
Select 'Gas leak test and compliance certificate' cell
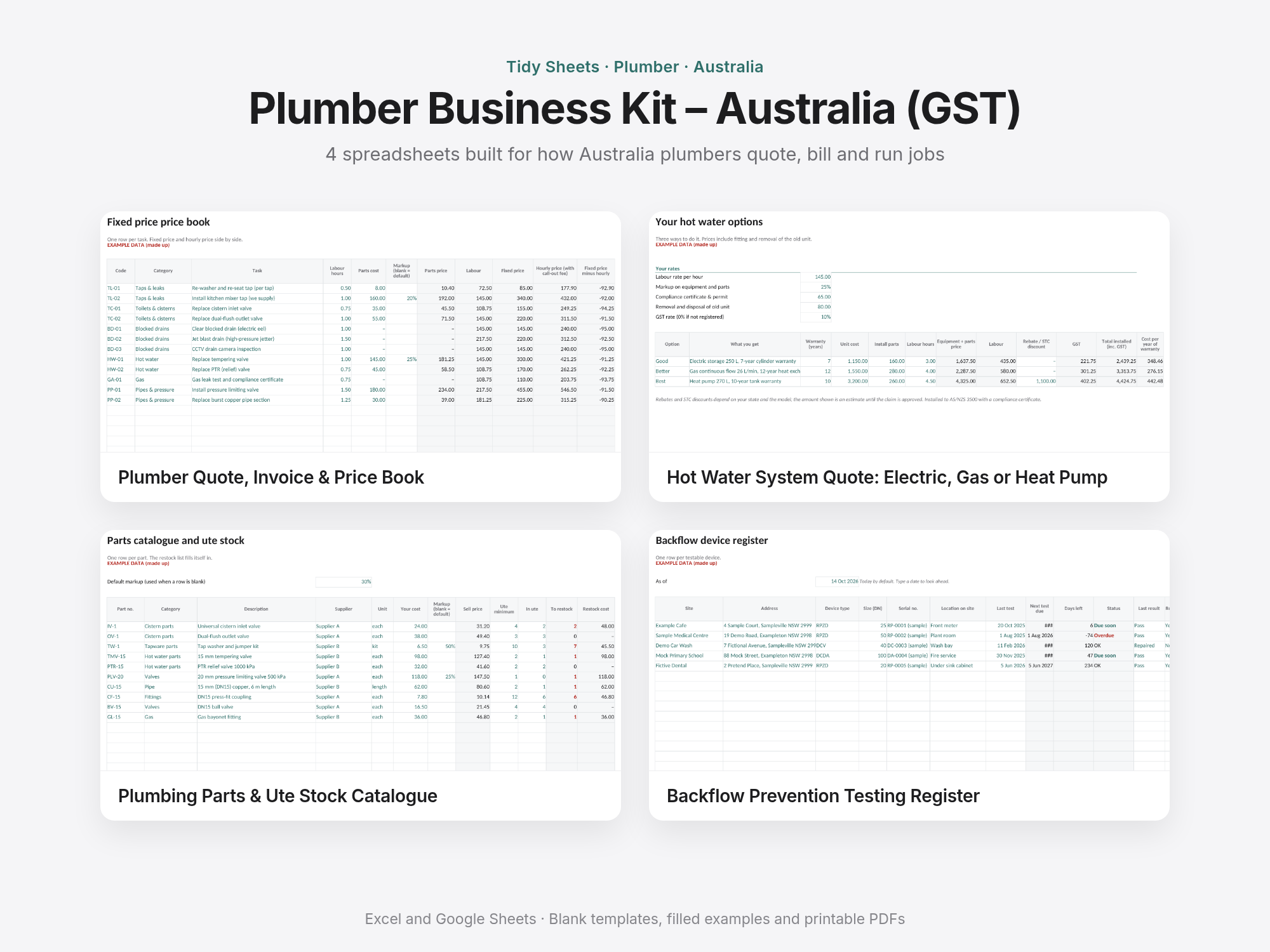pyautogui.click(x=257, y=380)
